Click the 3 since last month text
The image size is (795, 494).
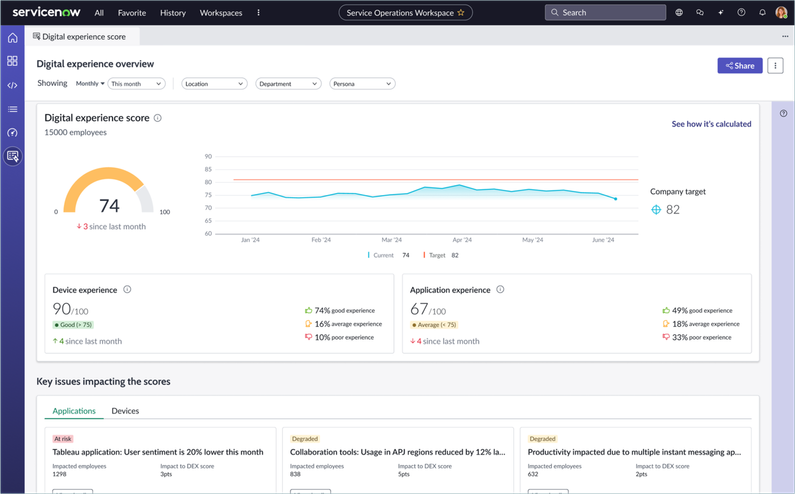[x=111, y=227]
